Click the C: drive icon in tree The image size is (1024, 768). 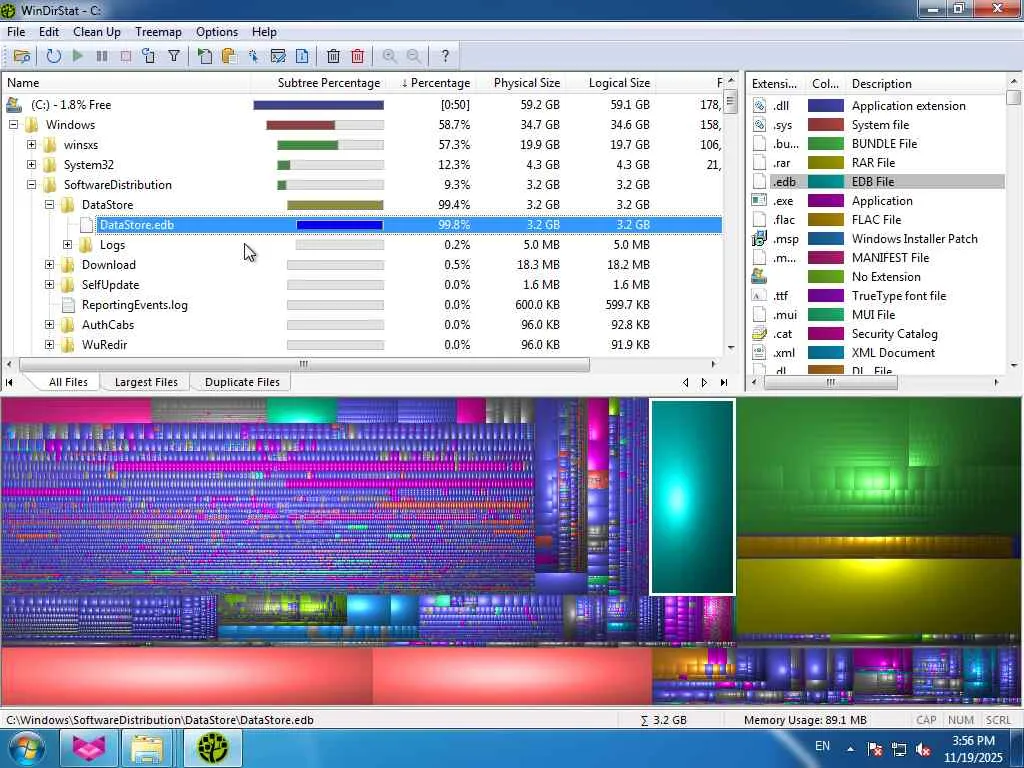pyautogui.click(x=14, y=104)
